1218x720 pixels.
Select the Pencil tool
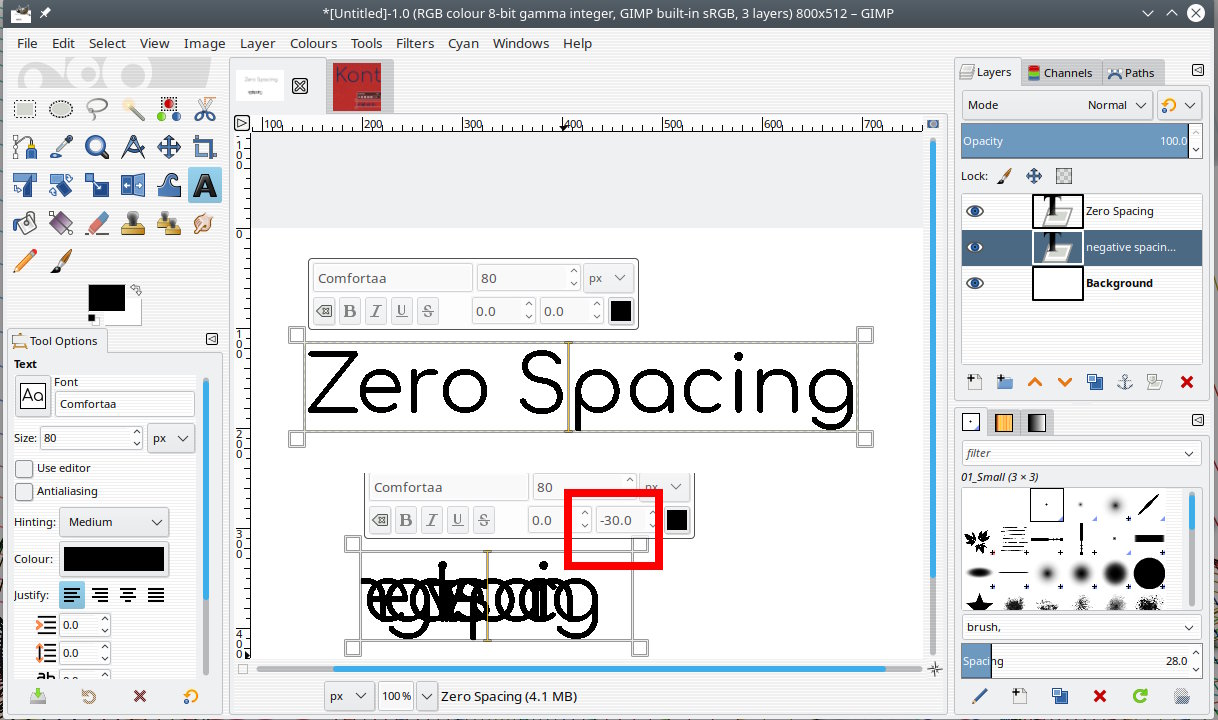(25, 261)
